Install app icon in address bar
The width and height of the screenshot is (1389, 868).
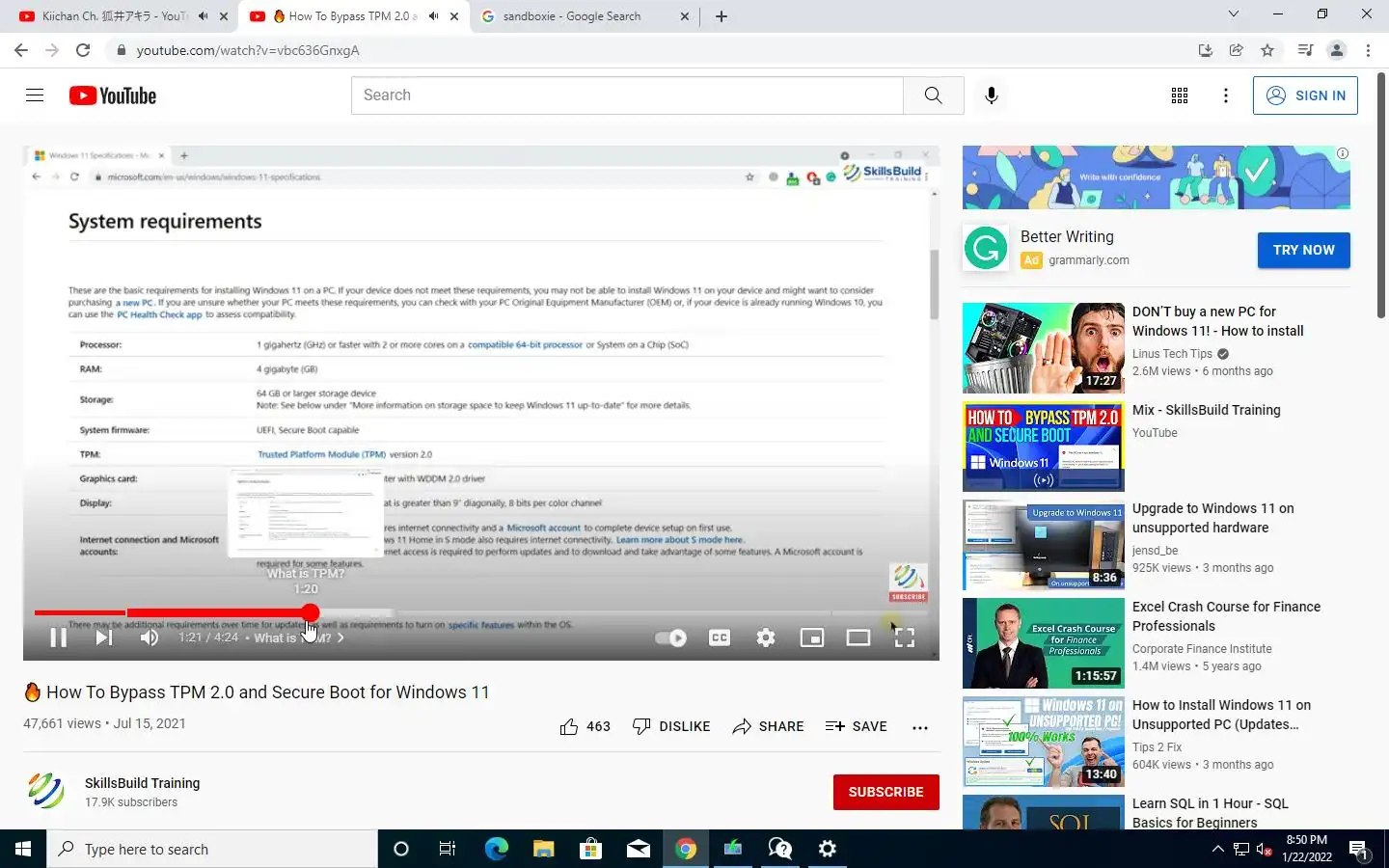1206,50
